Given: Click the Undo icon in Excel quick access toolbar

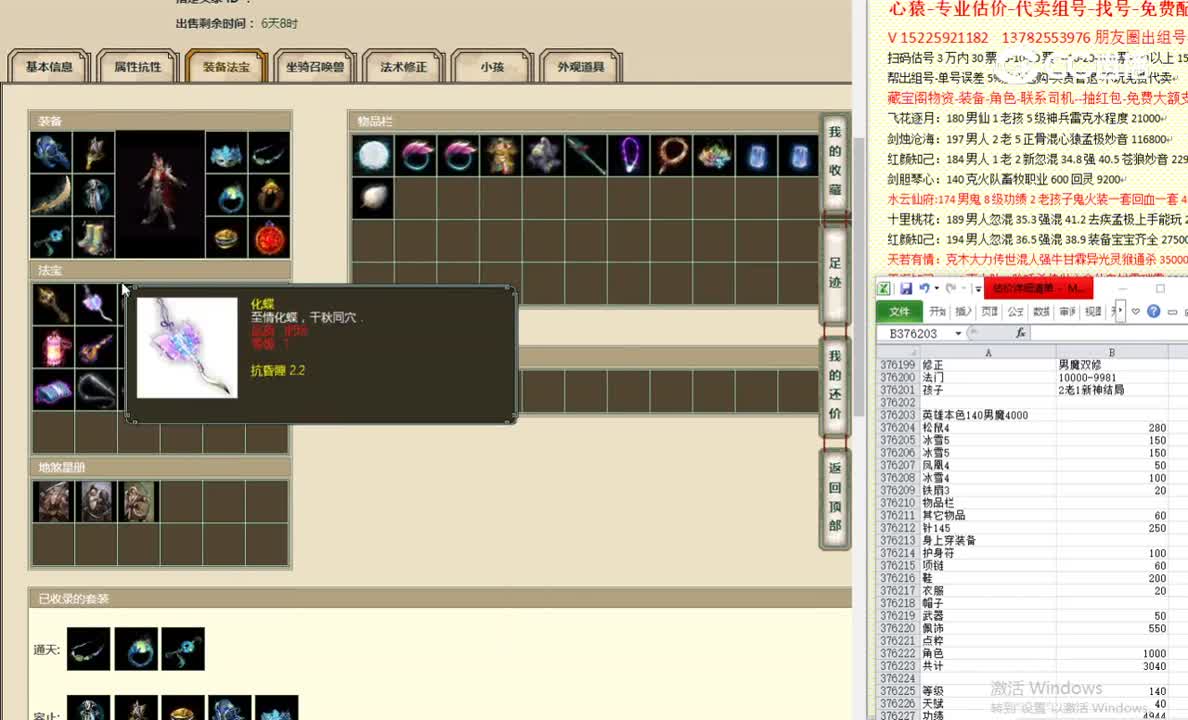Looking at the screenshot, I should tap(924, 288).
